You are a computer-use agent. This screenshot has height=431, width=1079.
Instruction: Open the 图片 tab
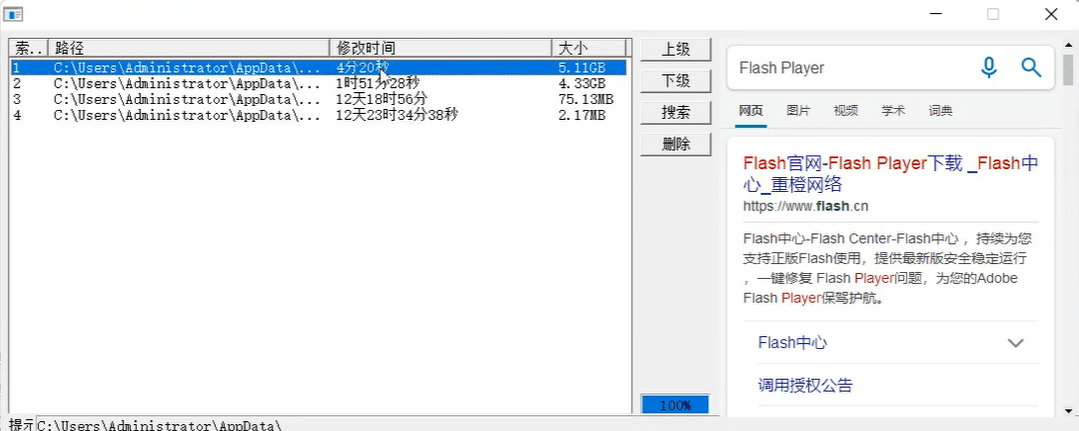pyautogui.click(x=798, y=111)
